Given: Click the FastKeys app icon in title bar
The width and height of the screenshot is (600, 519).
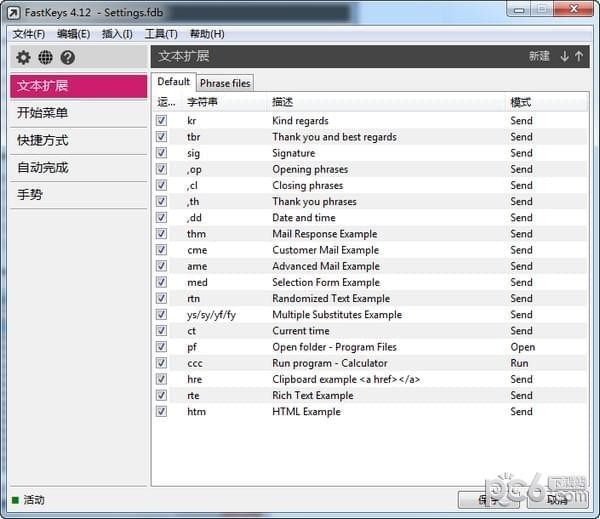Looking at the screenshot, I should pos(13,12).
